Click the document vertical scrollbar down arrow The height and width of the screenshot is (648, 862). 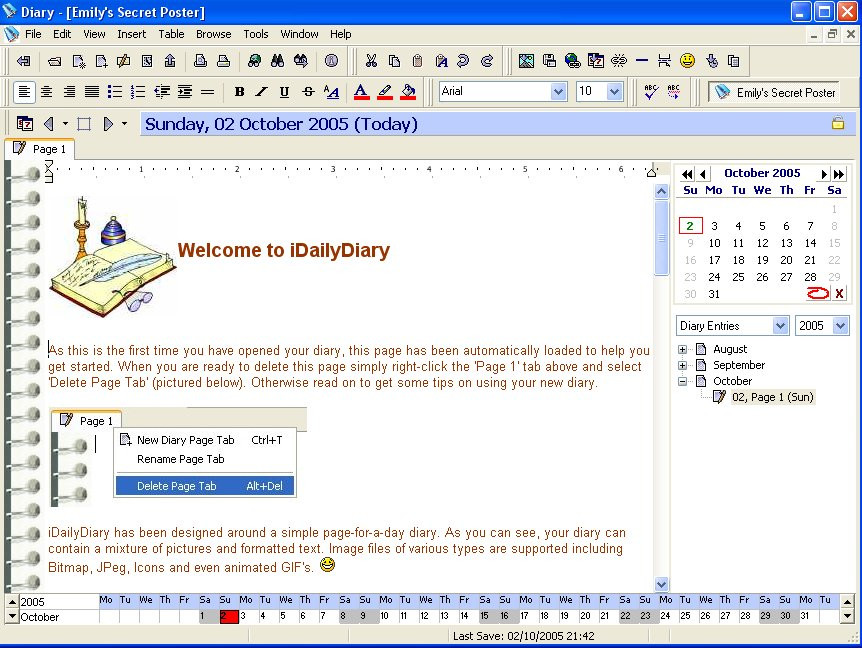[661, 584]
